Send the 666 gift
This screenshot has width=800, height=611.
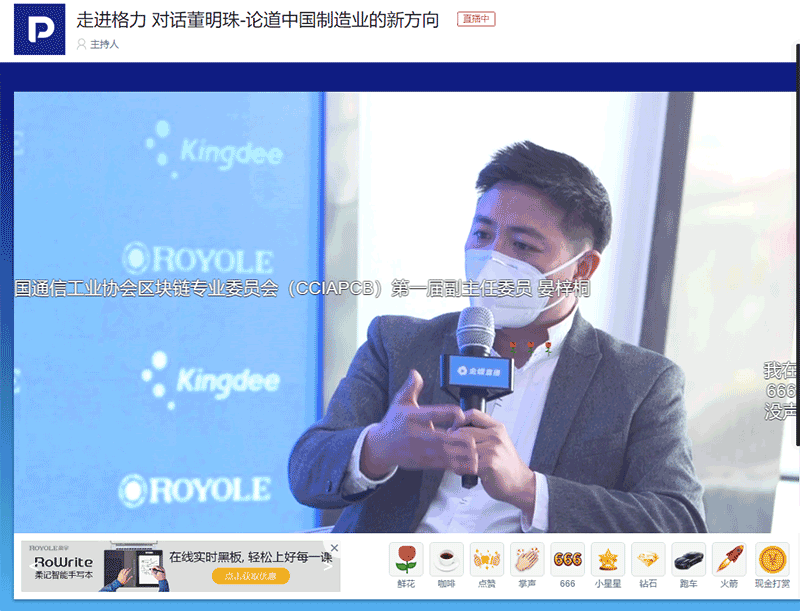click(x=567, y=560)
